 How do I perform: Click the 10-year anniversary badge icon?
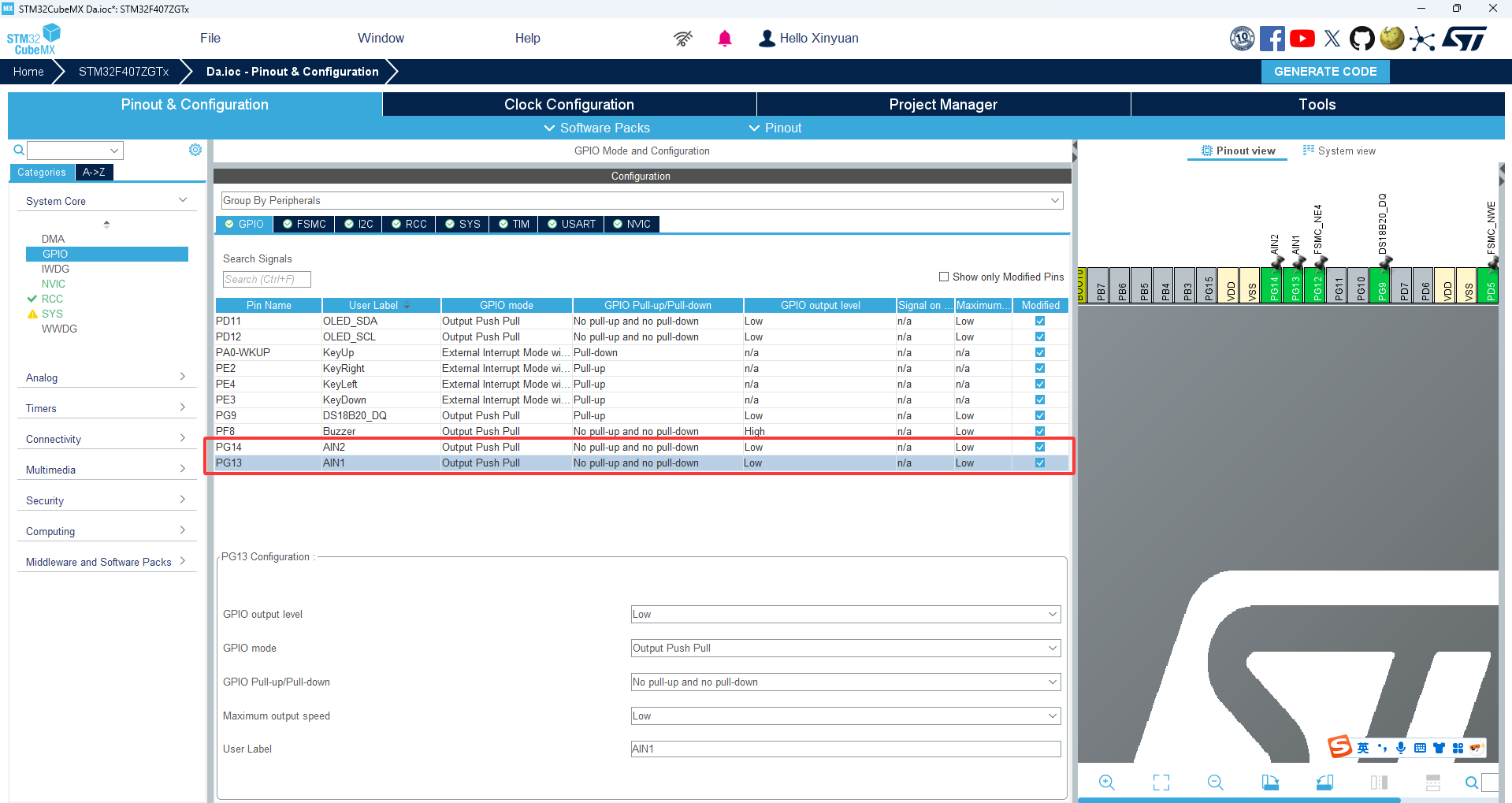tap(1243, 39)
